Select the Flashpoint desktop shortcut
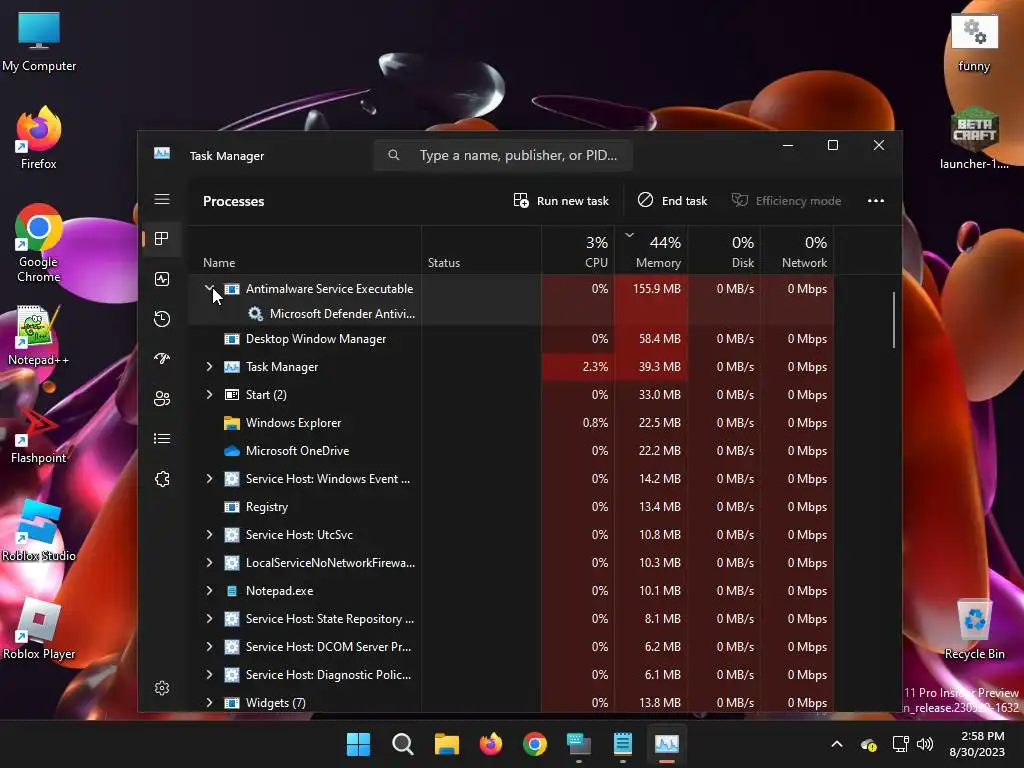This screenshot has width=1024, height=768. tap(39, 434)
